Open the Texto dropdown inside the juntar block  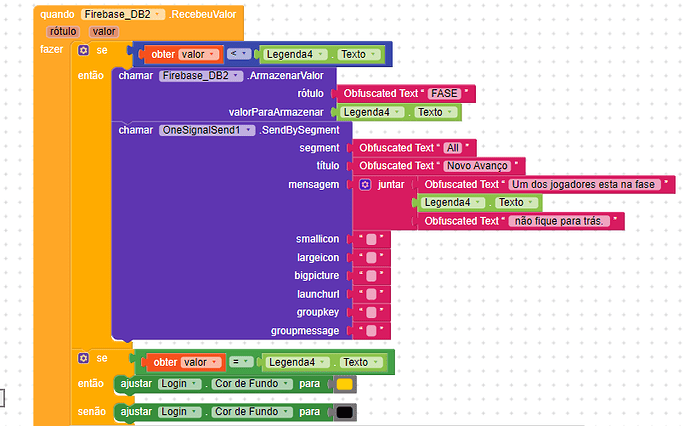point(517,203)
